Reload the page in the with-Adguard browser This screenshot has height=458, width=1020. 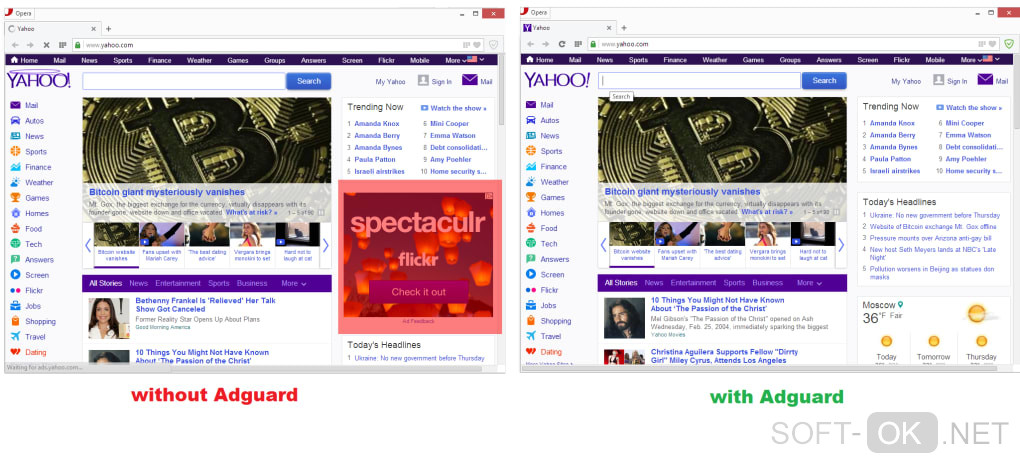tap(562, 44)
